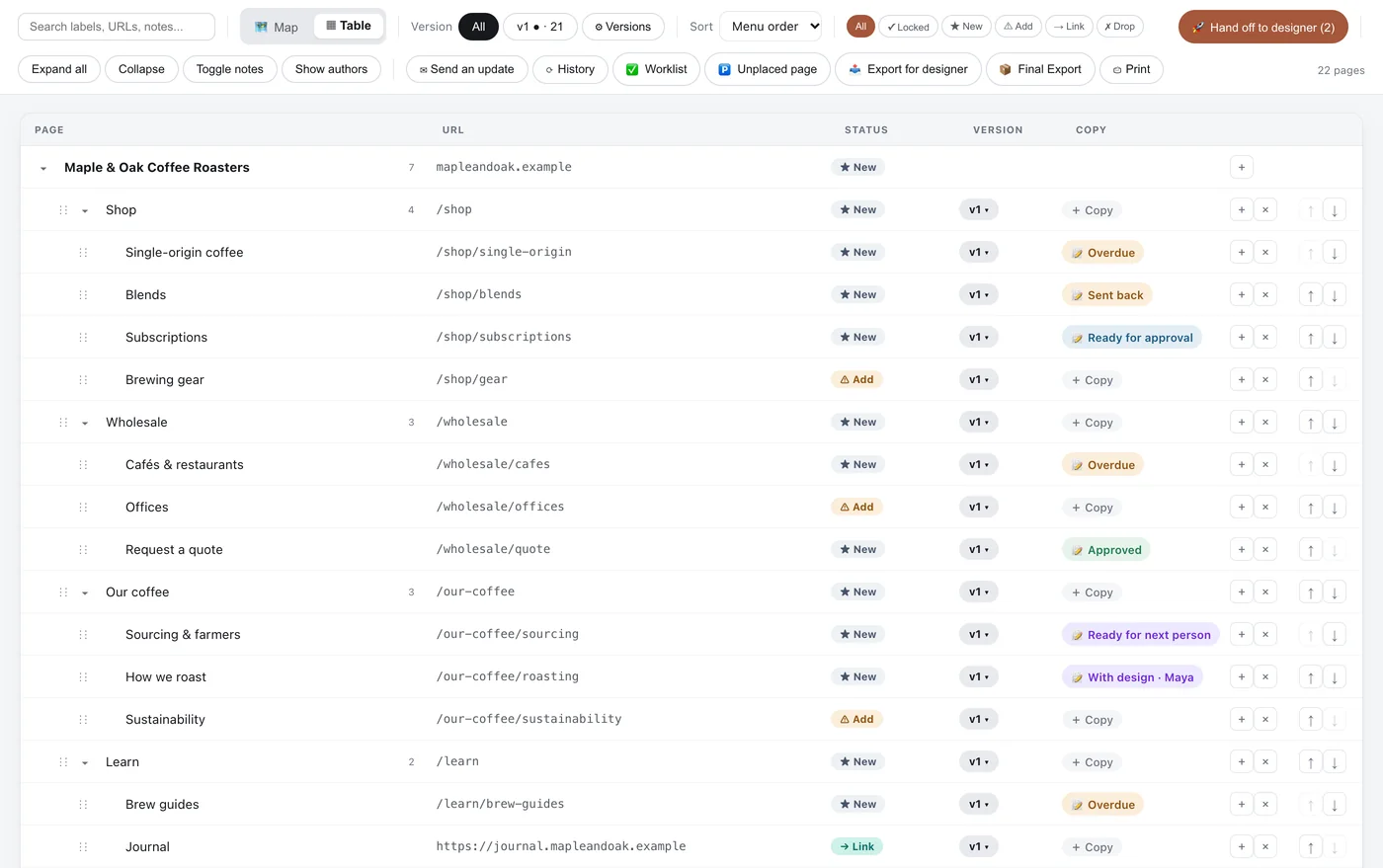Screen dimensions: 1383x868
Task: Open the History panel
Action: [570, 69]
